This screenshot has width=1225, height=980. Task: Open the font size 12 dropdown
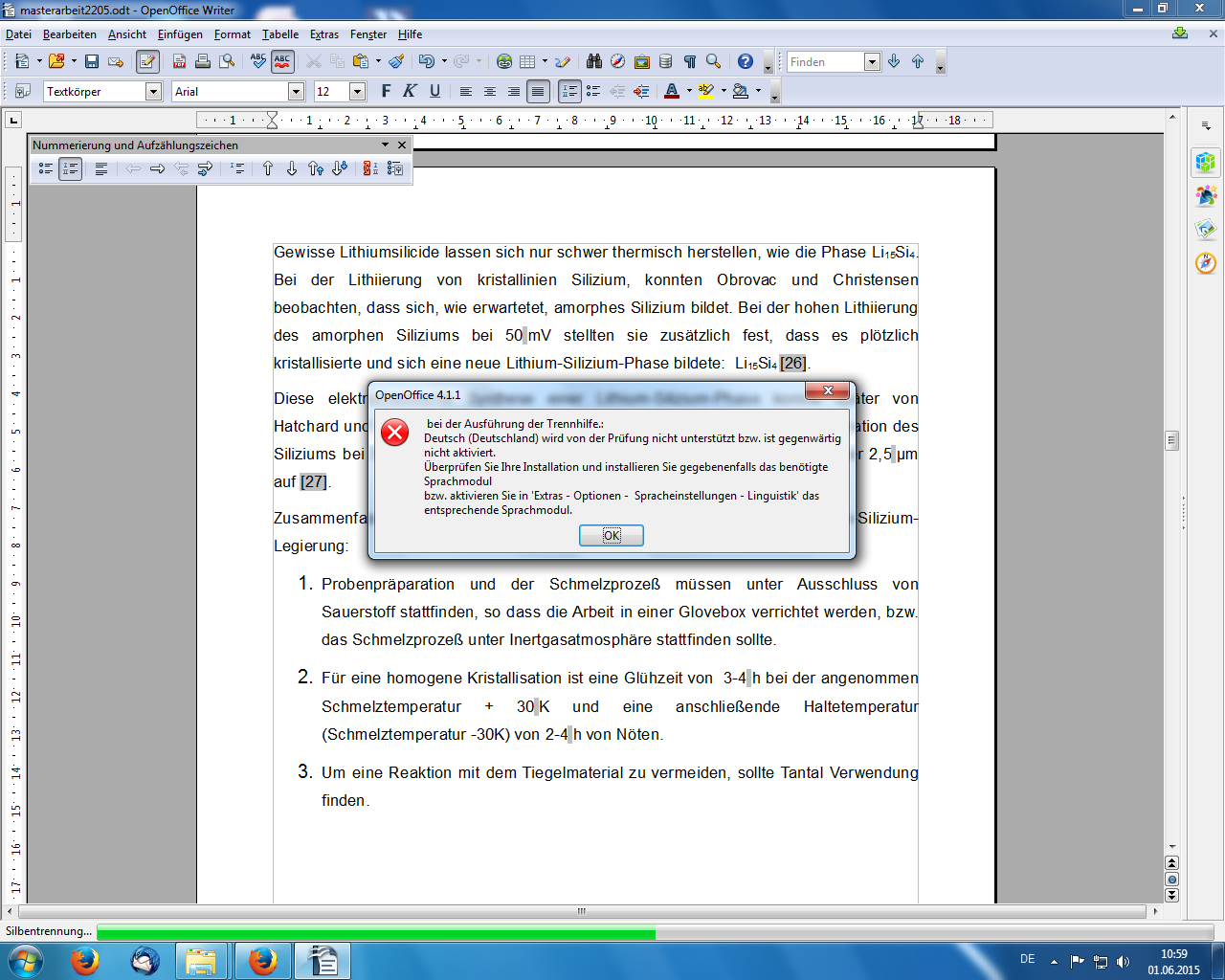point(357,91)
